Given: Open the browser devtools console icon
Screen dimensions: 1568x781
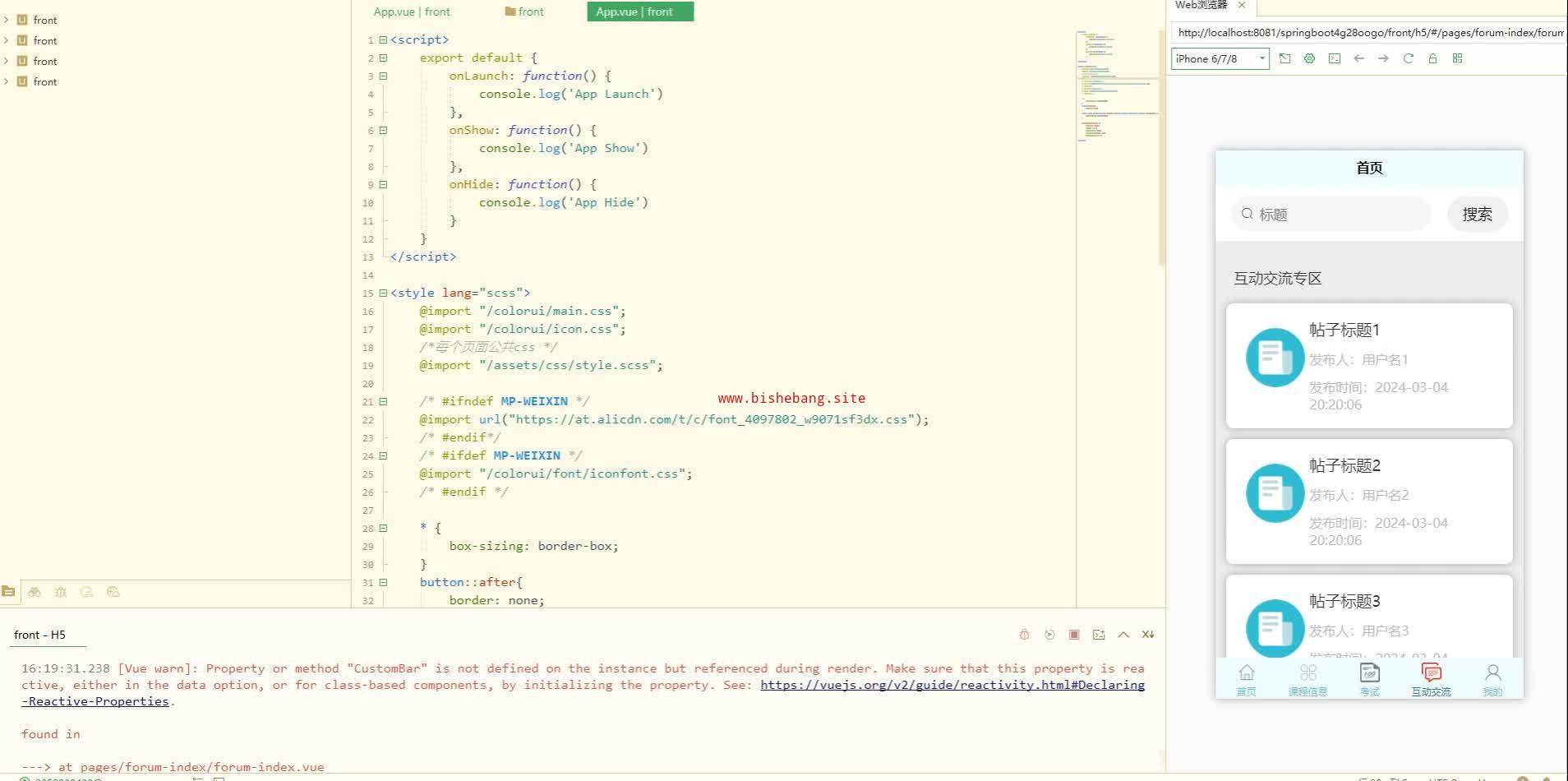Looking at the screenshot, I should [1335, 58].
